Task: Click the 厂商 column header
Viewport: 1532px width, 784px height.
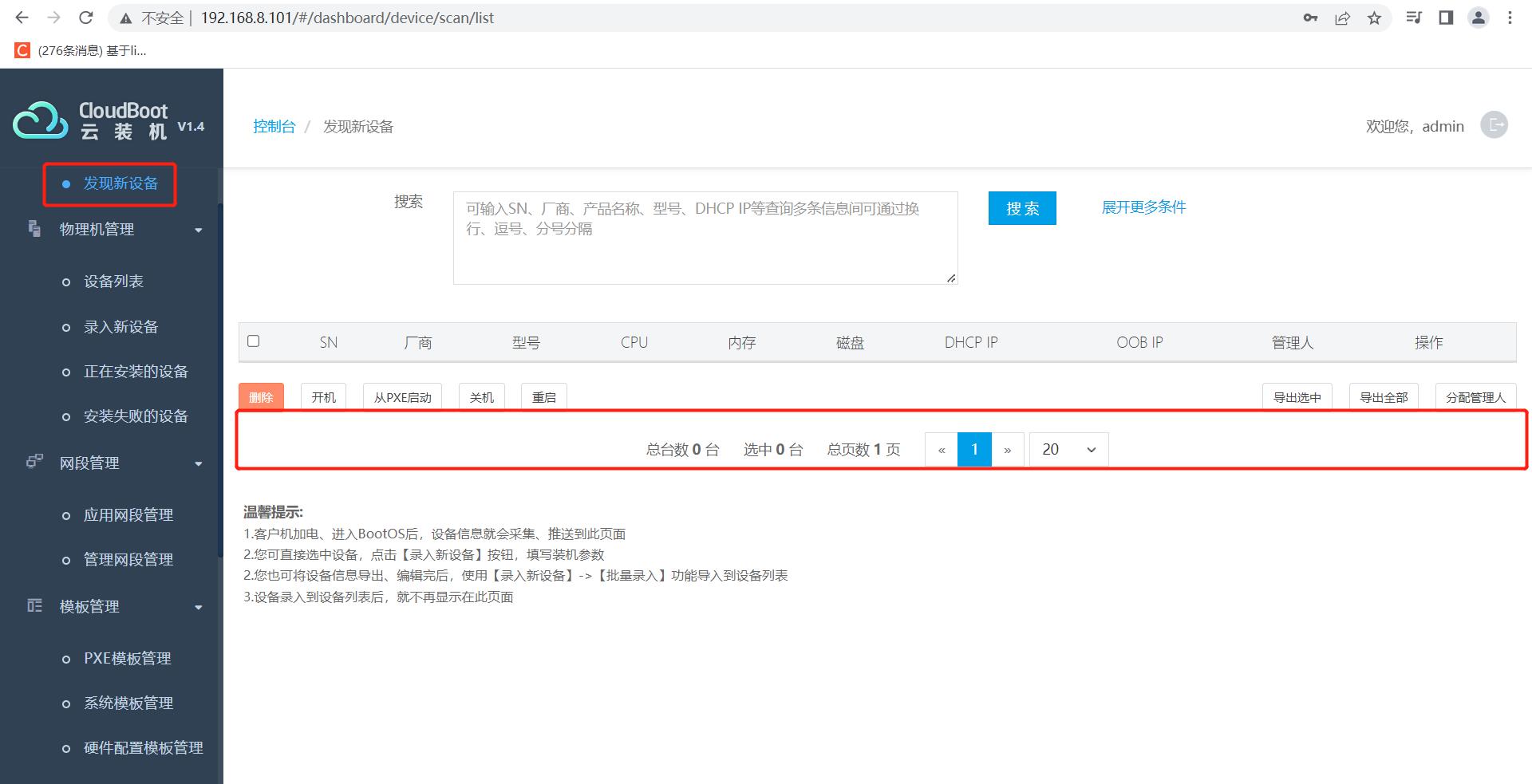Action: [418, 342]
